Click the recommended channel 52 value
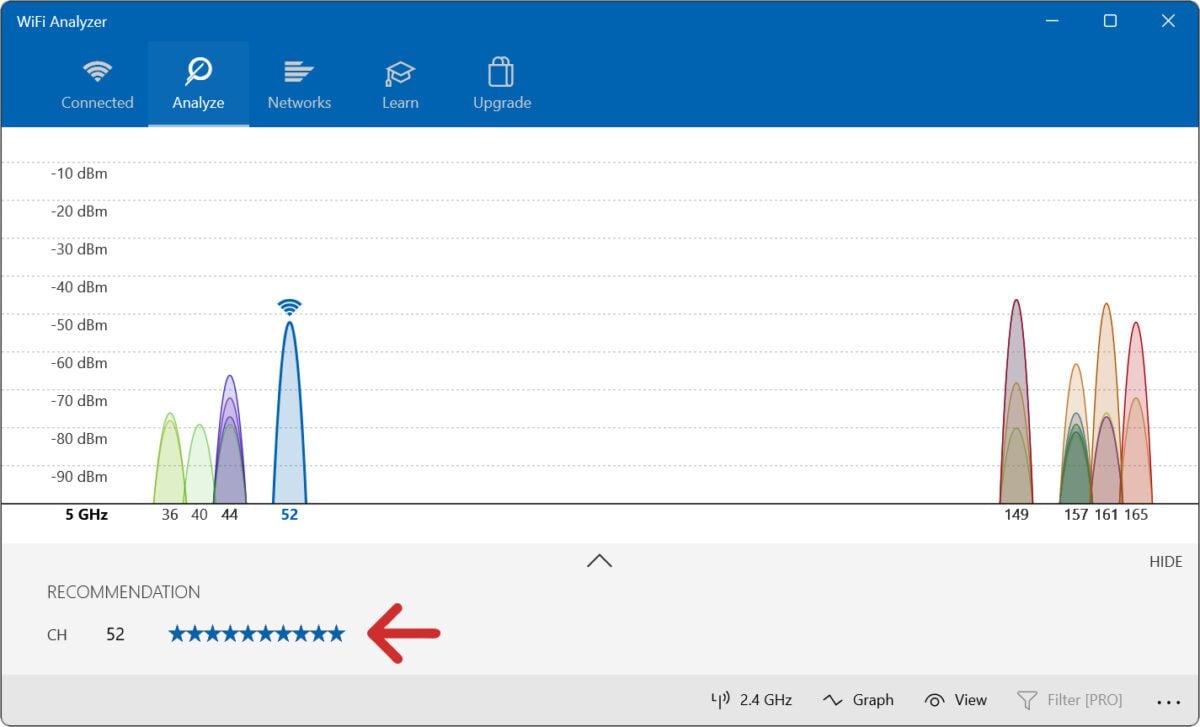 (x=114, y=634)
